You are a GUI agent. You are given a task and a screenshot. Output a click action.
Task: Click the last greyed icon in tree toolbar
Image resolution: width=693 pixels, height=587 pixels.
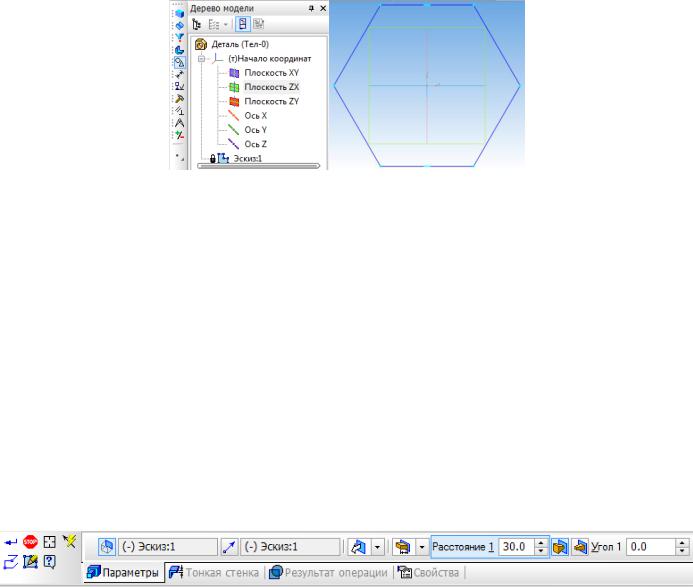pyautogui.click(x=259, y=24)
